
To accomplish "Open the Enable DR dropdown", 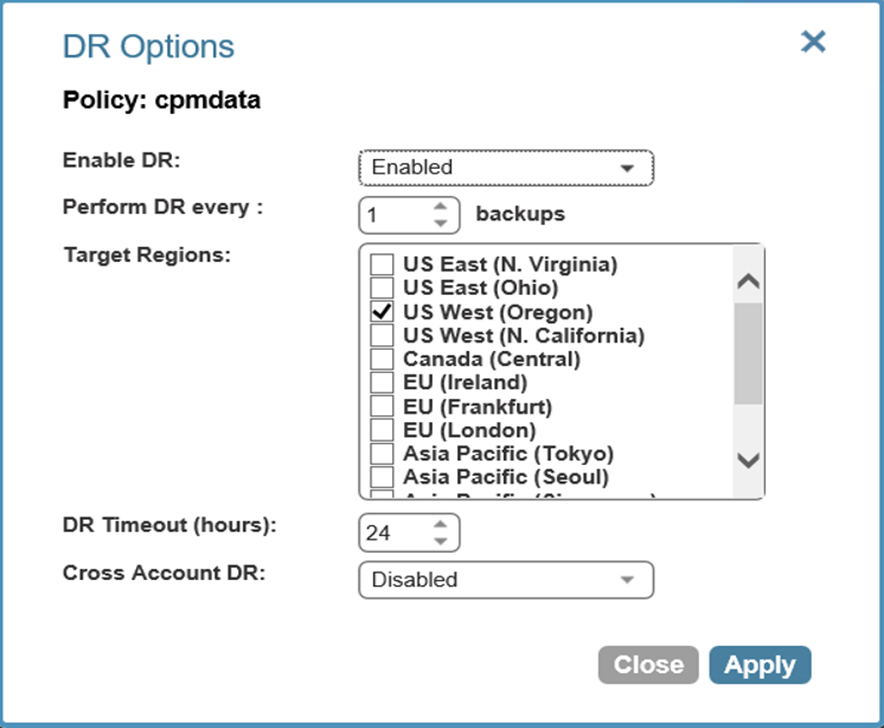I will [x=505, y=168].
